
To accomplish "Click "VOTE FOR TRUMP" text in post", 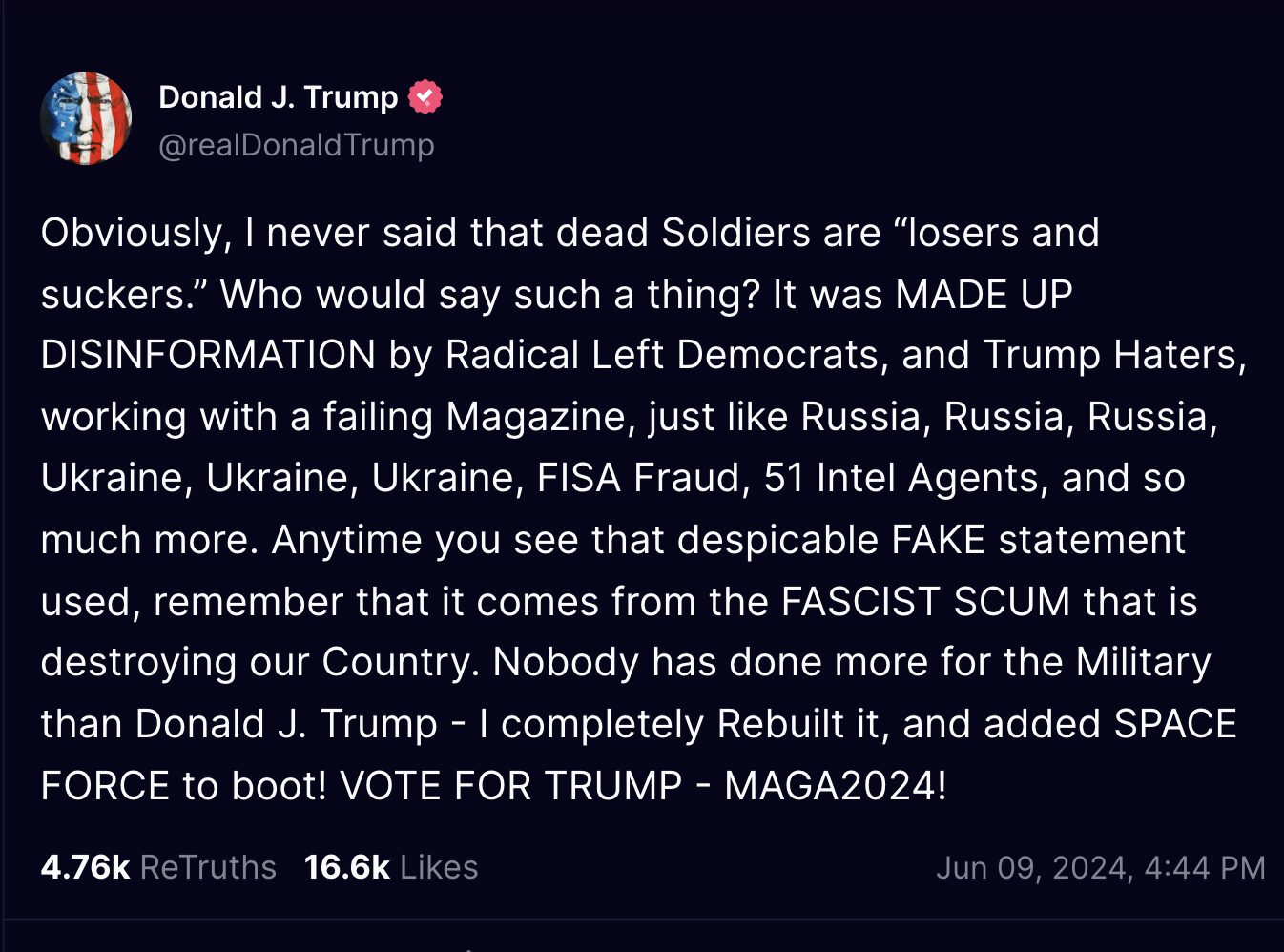I will tap(511, 786).
